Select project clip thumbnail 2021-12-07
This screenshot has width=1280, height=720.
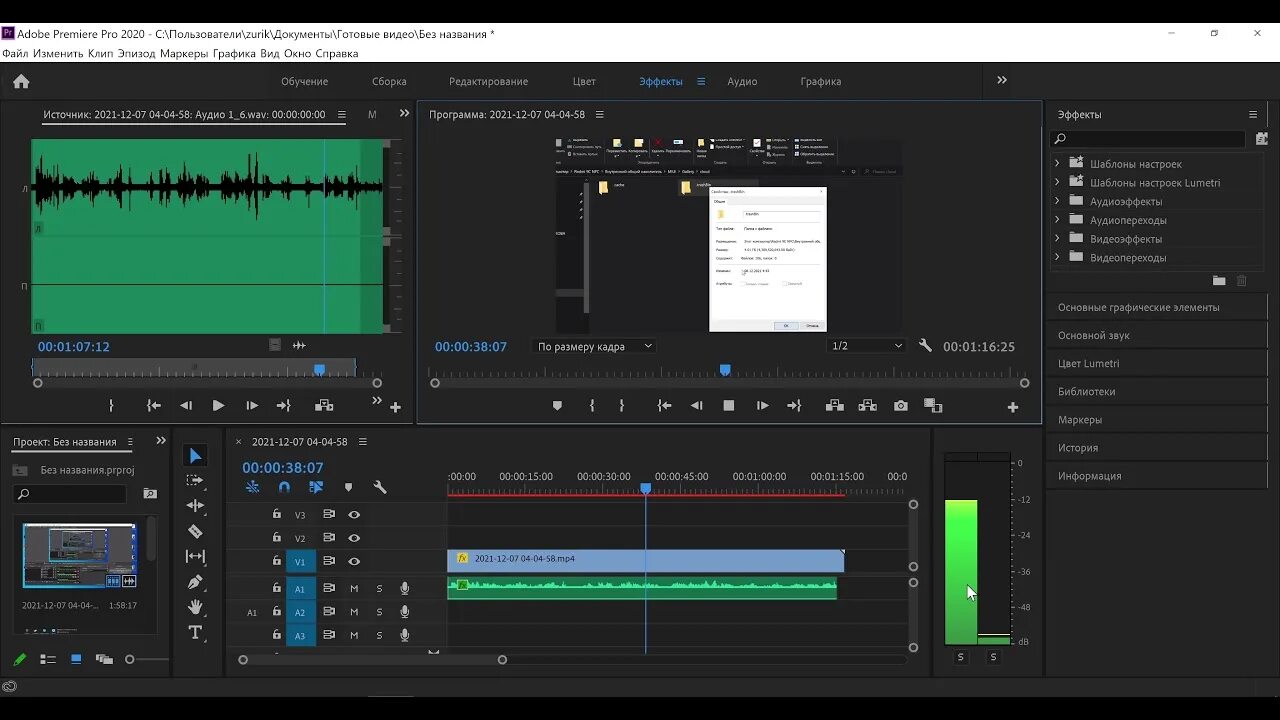(80, 556)
